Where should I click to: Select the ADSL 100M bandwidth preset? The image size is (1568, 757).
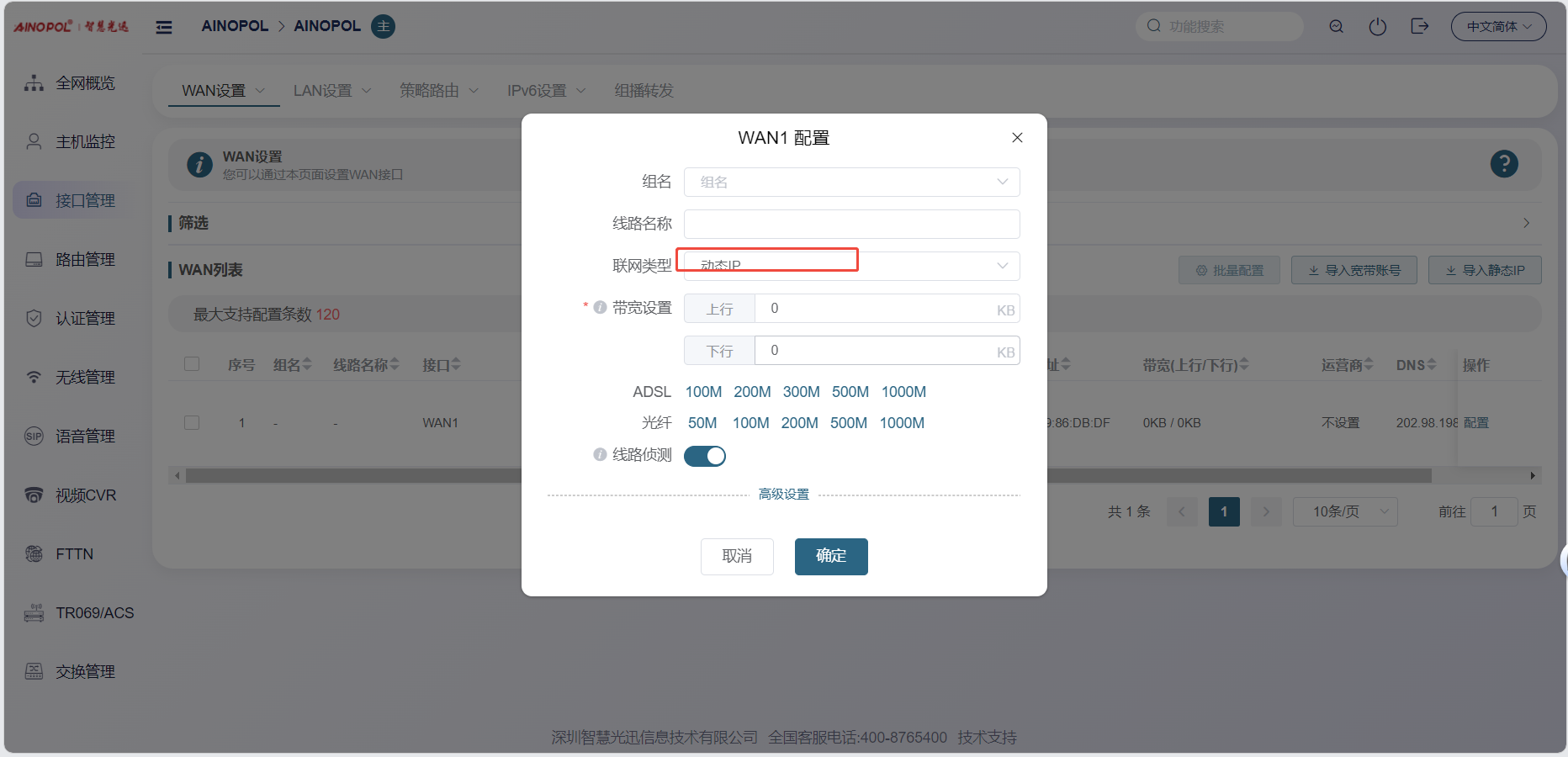point(703,392)
